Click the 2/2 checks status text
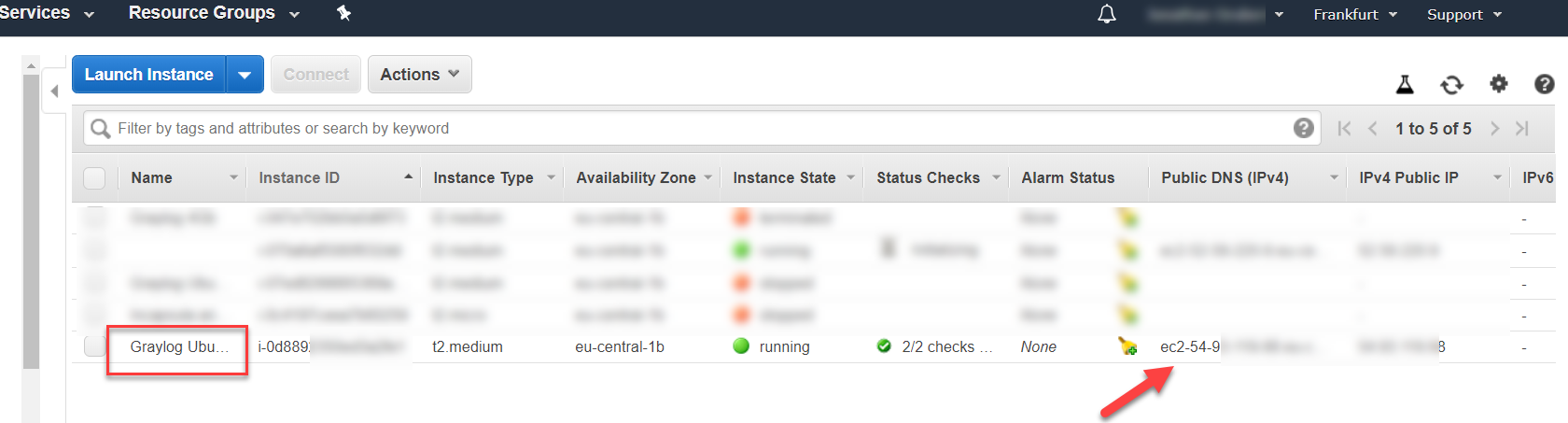1568x423 pixels. click(x=946, y=346)
